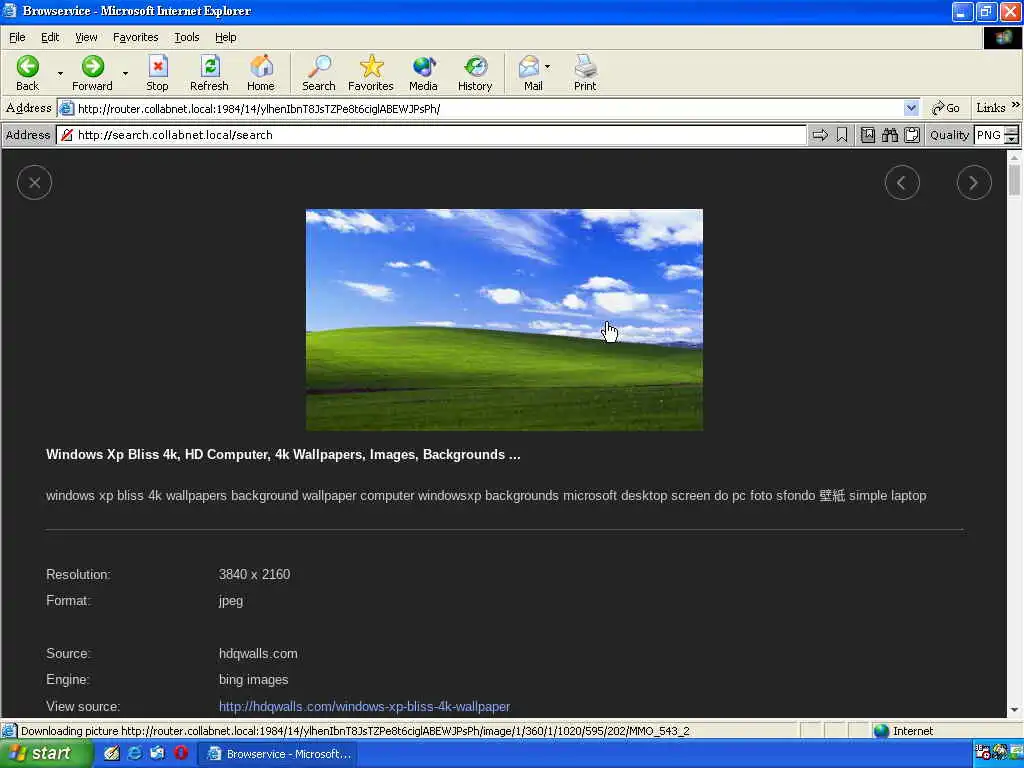1024x768 pixels.
Task: Open Forward button history dropdown arrow
Action: 125,73
